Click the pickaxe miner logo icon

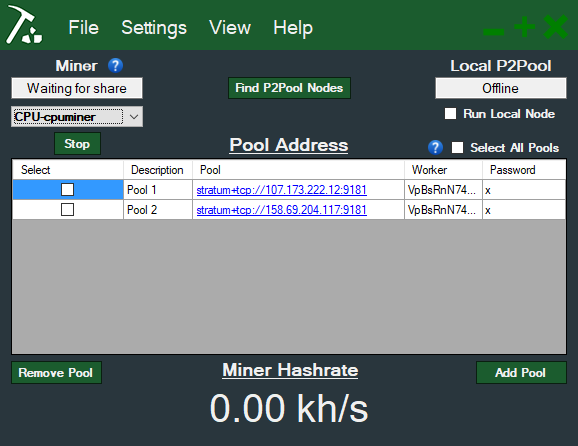(x=24, y=24)
